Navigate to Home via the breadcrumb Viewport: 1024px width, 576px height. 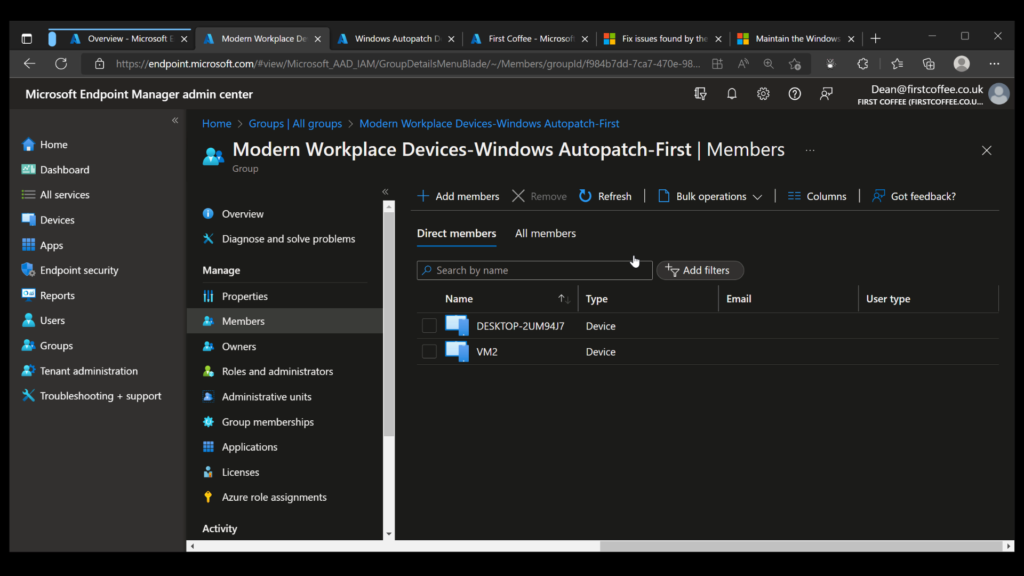216,123
